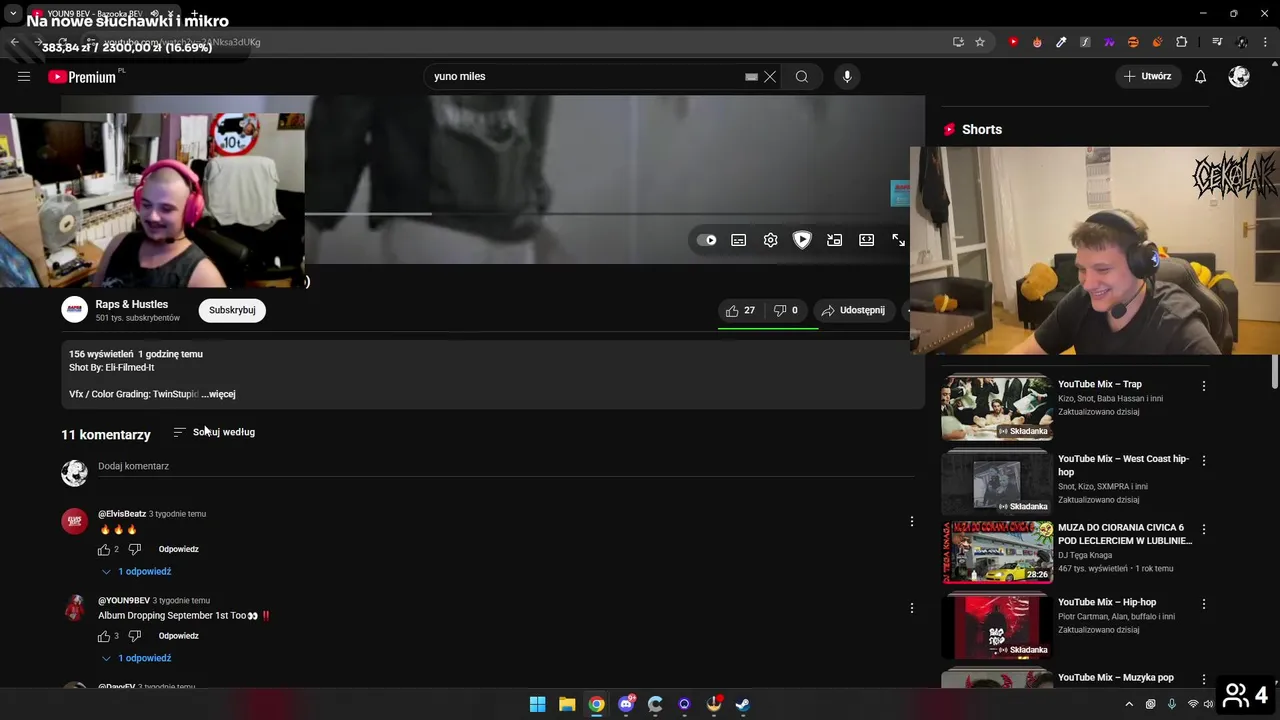This screenshot has width=1280, height=720.
Task: Bookmark the page with the star icon
Action: tap(980, 42)
